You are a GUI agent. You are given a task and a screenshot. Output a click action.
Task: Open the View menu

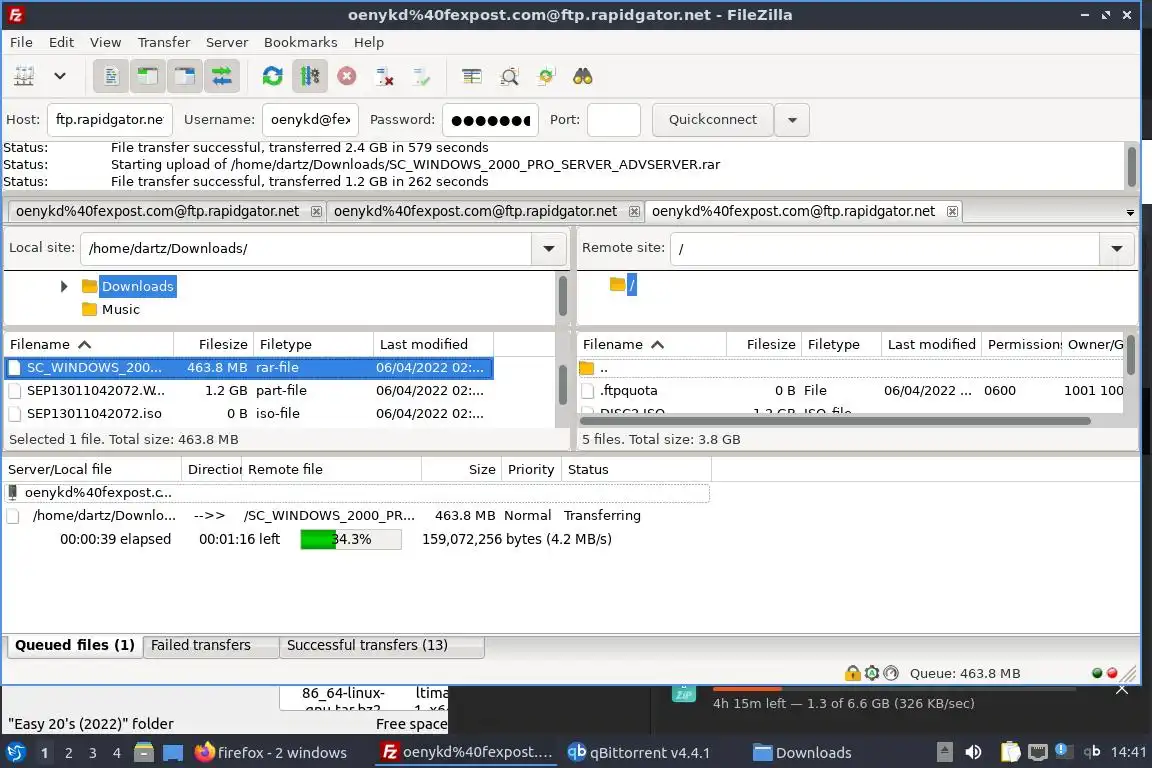coord(105,43)
